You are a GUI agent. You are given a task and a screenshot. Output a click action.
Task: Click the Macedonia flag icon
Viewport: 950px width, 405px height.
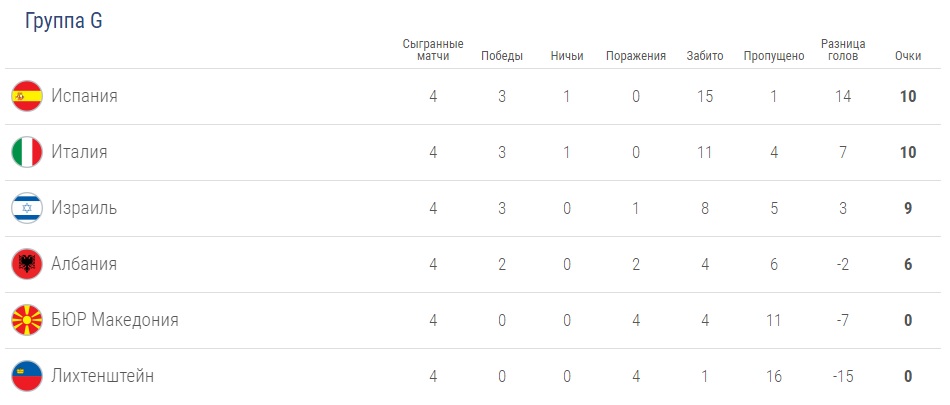click(x=26, y=320)
